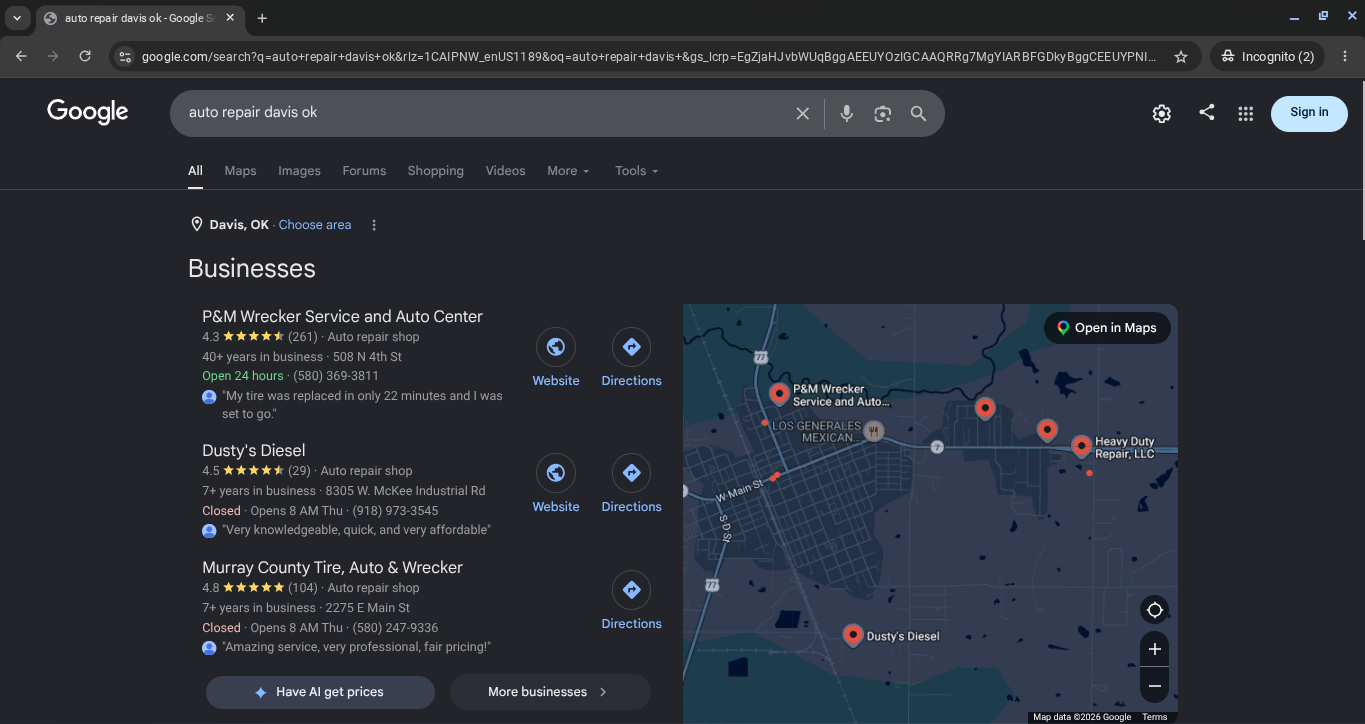
Task: Reload the page with the refresh icon
Action: pyautogui.click(x=85, y=57)
